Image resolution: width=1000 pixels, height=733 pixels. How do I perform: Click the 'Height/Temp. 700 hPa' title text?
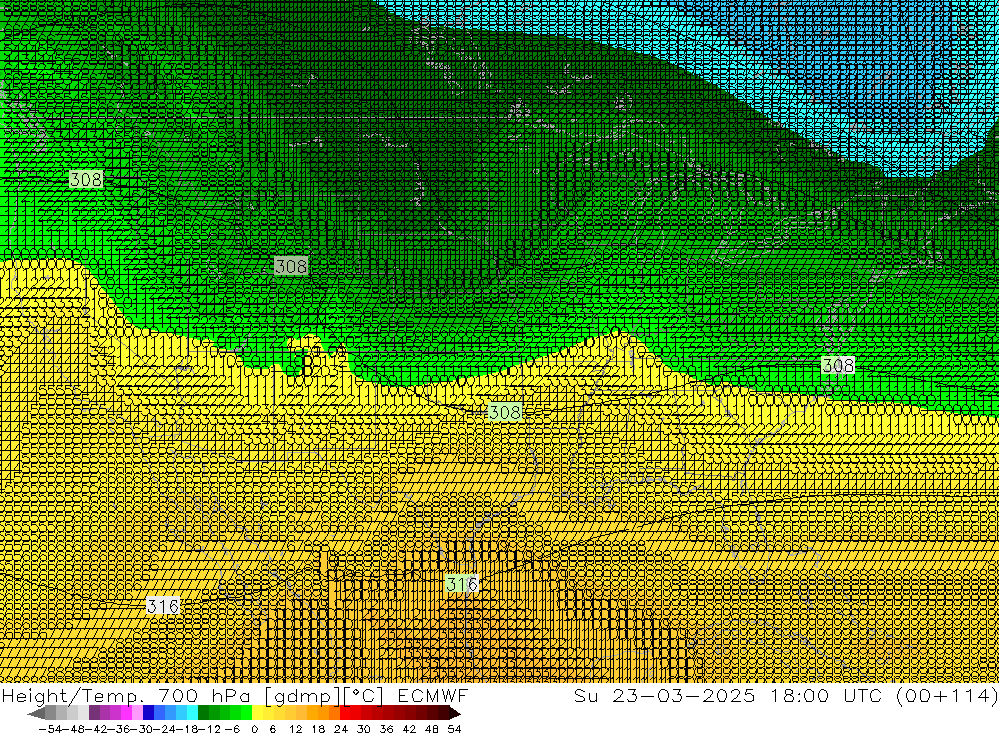(126, 695)
